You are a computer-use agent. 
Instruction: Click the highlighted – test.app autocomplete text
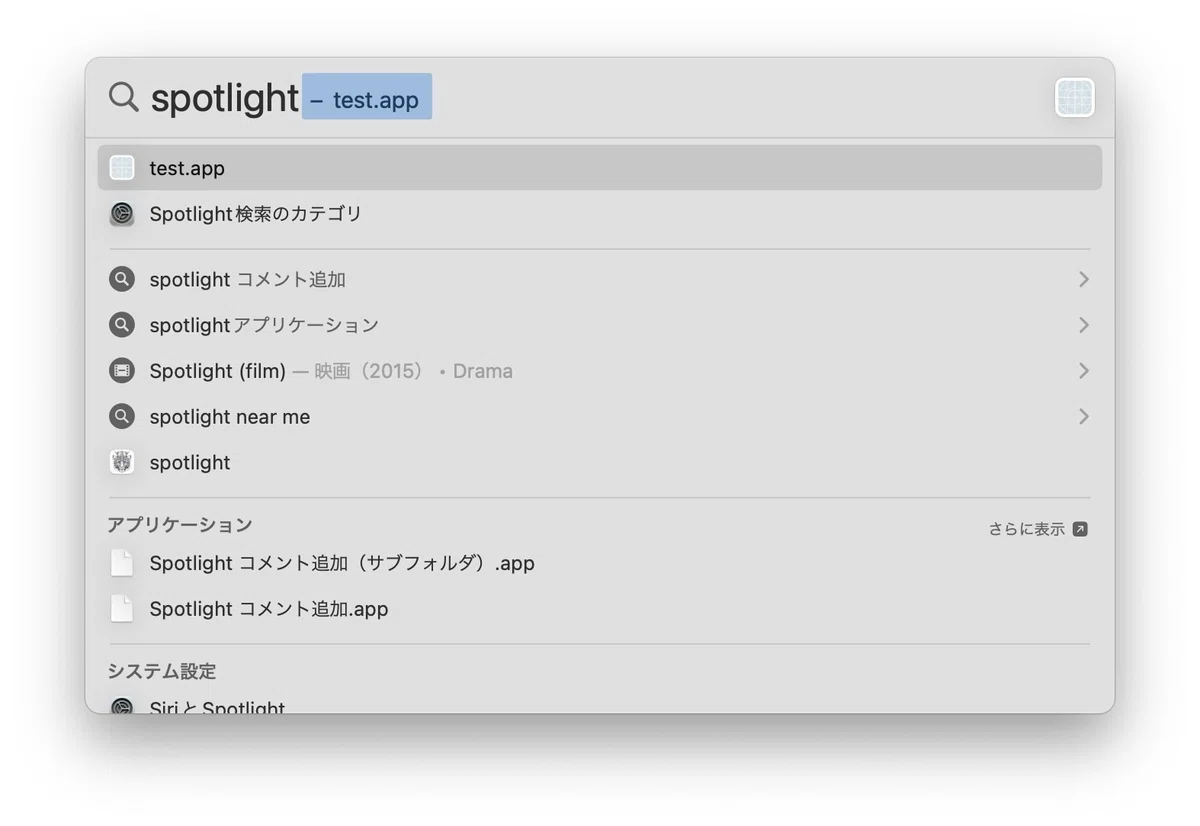tap(367, 97)
